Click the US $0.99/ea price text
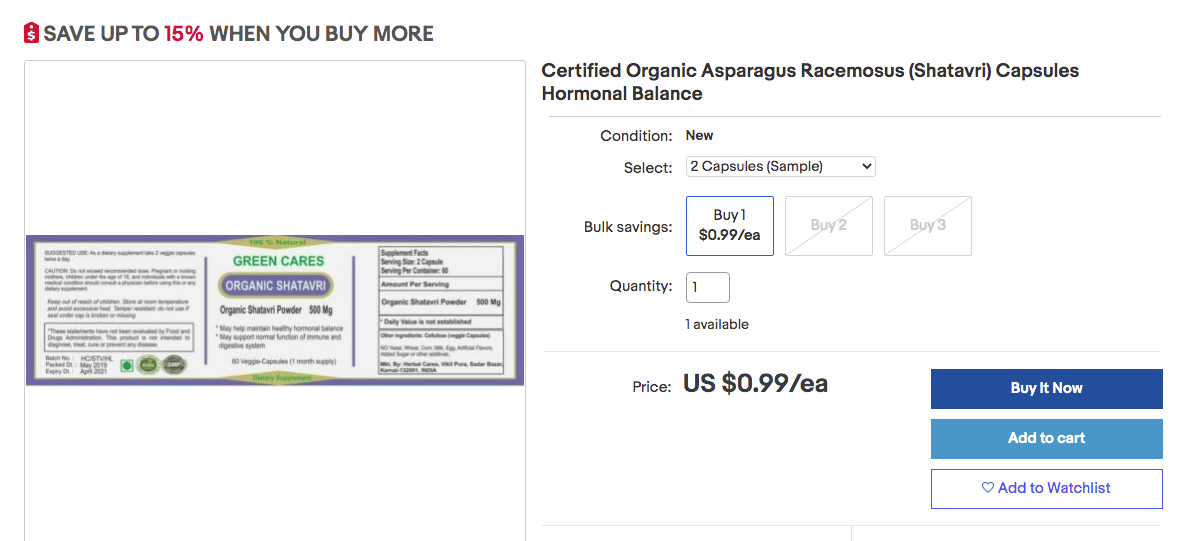 [x=755, y=383]
